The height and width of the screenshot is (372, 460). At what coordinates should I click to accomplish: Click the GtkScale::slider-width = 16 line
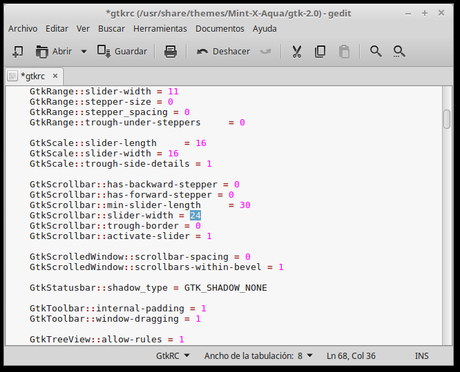click(104, 154)
